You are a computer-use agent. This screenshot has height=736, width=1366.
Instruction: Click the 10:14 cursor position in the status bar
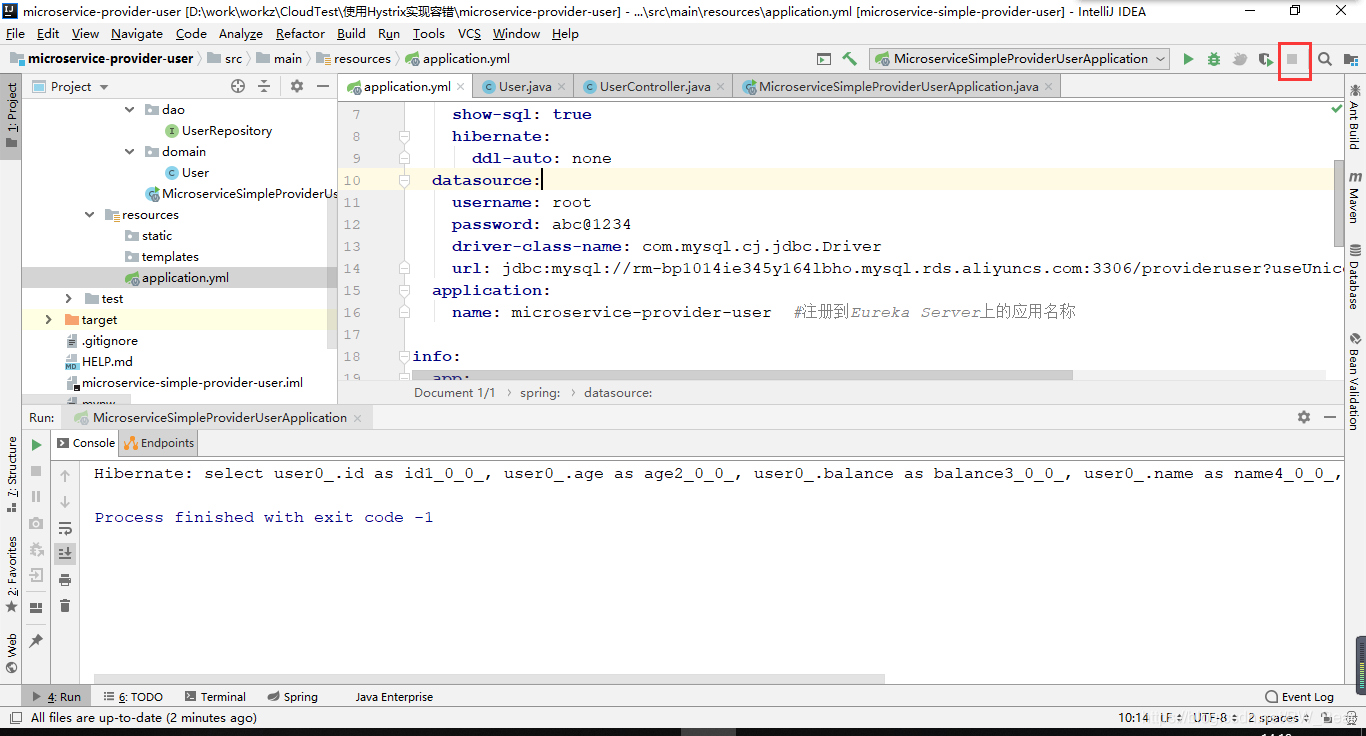tap(1133, 718)
